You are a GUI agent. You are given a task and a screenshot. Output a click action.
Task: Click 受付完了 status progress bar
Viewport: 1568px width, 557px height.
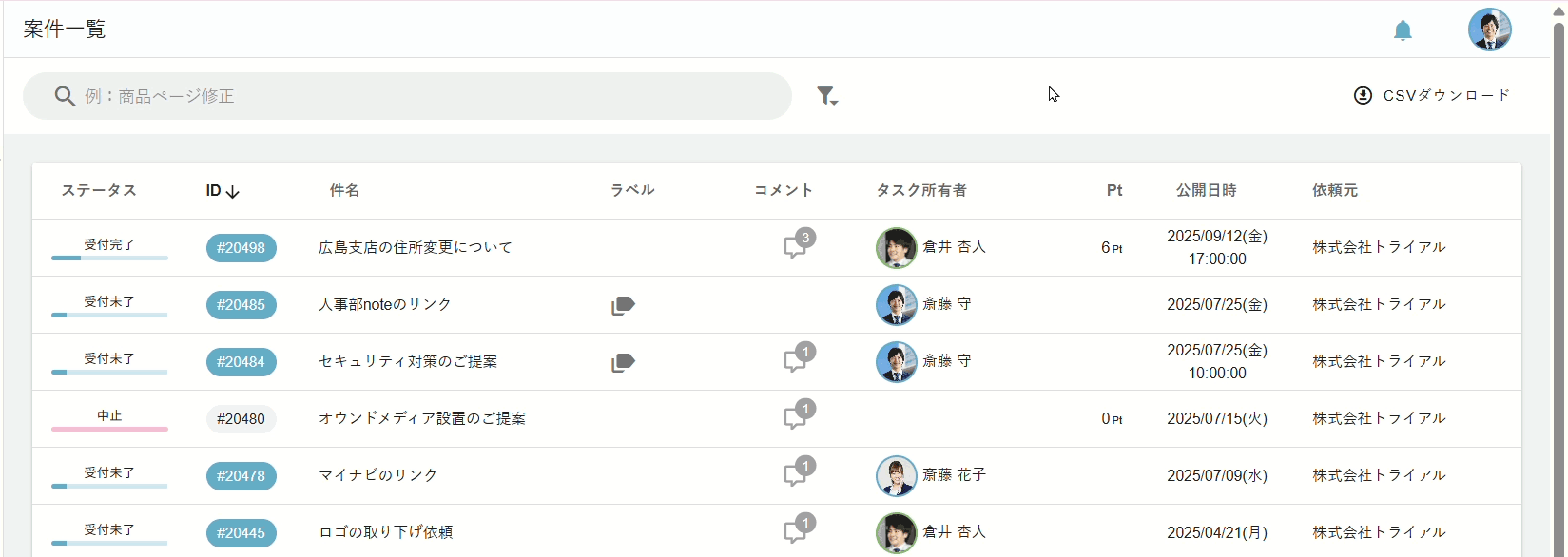point(109,258)
